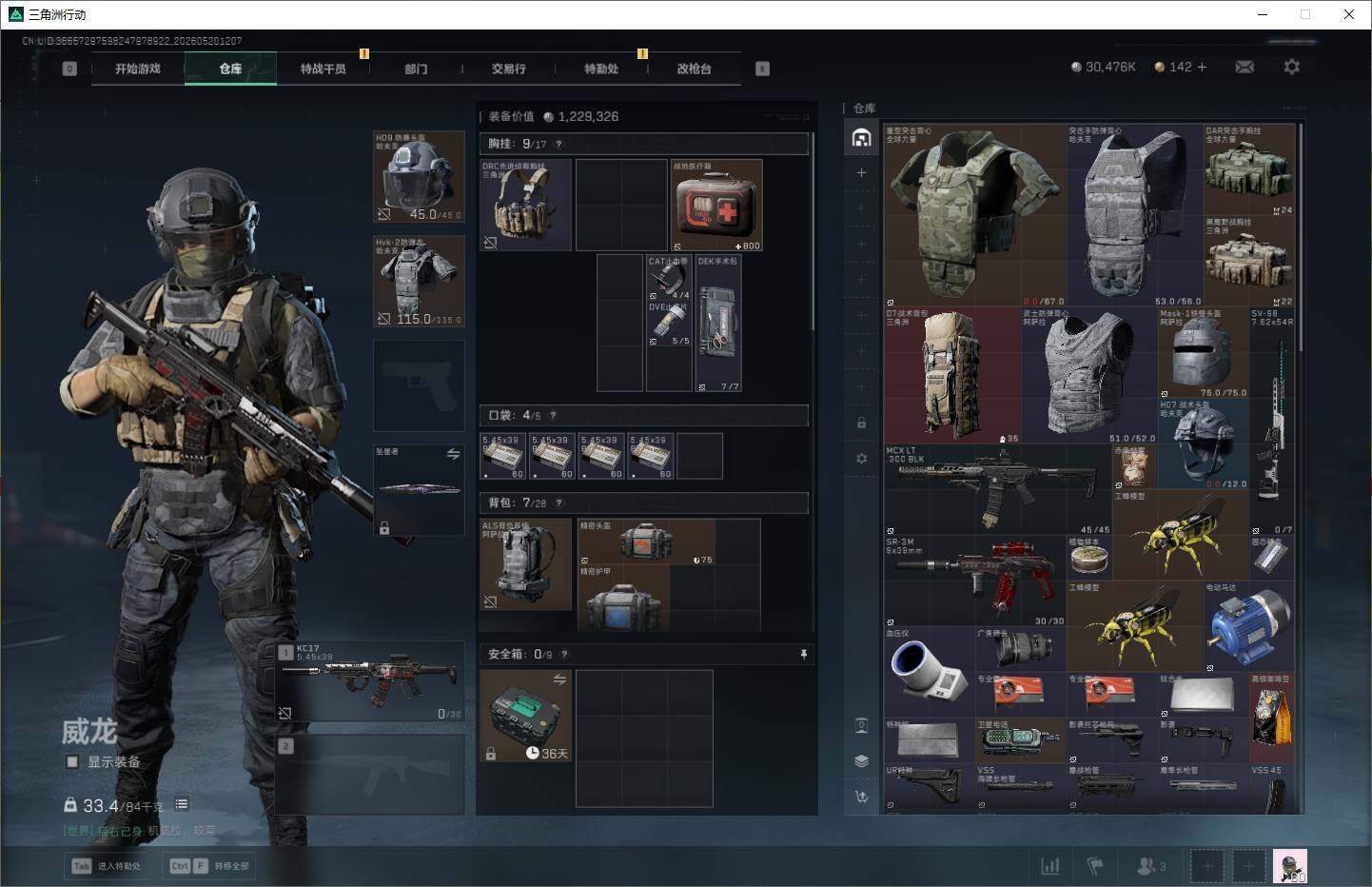
Task: Select the 卫星电话 satellite phone
Action: click(x=1021, y=740)
